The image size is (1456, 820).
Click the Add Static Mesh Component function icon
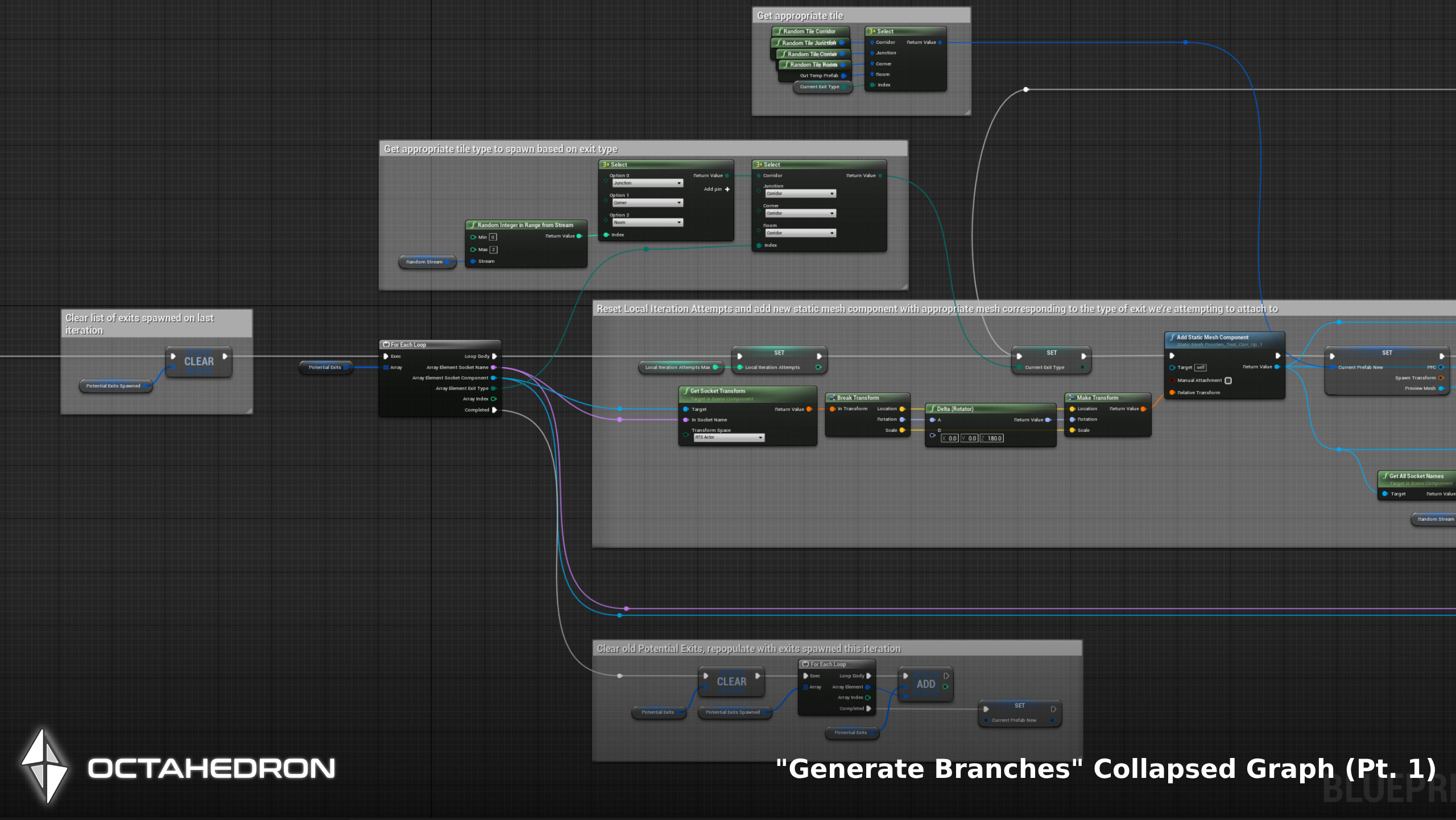(x=1172, y=337)
